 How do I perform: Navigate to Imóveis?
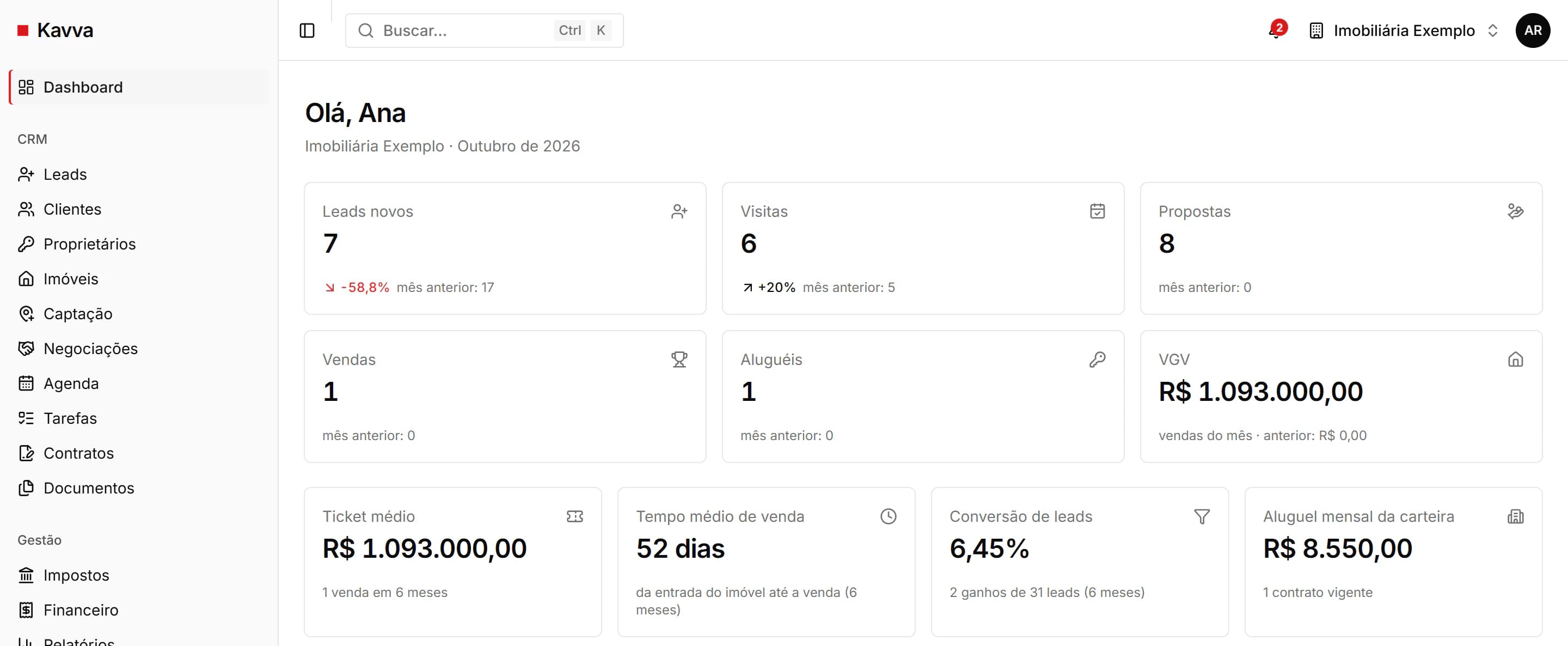pyautogui.click(x=139, y=279)
